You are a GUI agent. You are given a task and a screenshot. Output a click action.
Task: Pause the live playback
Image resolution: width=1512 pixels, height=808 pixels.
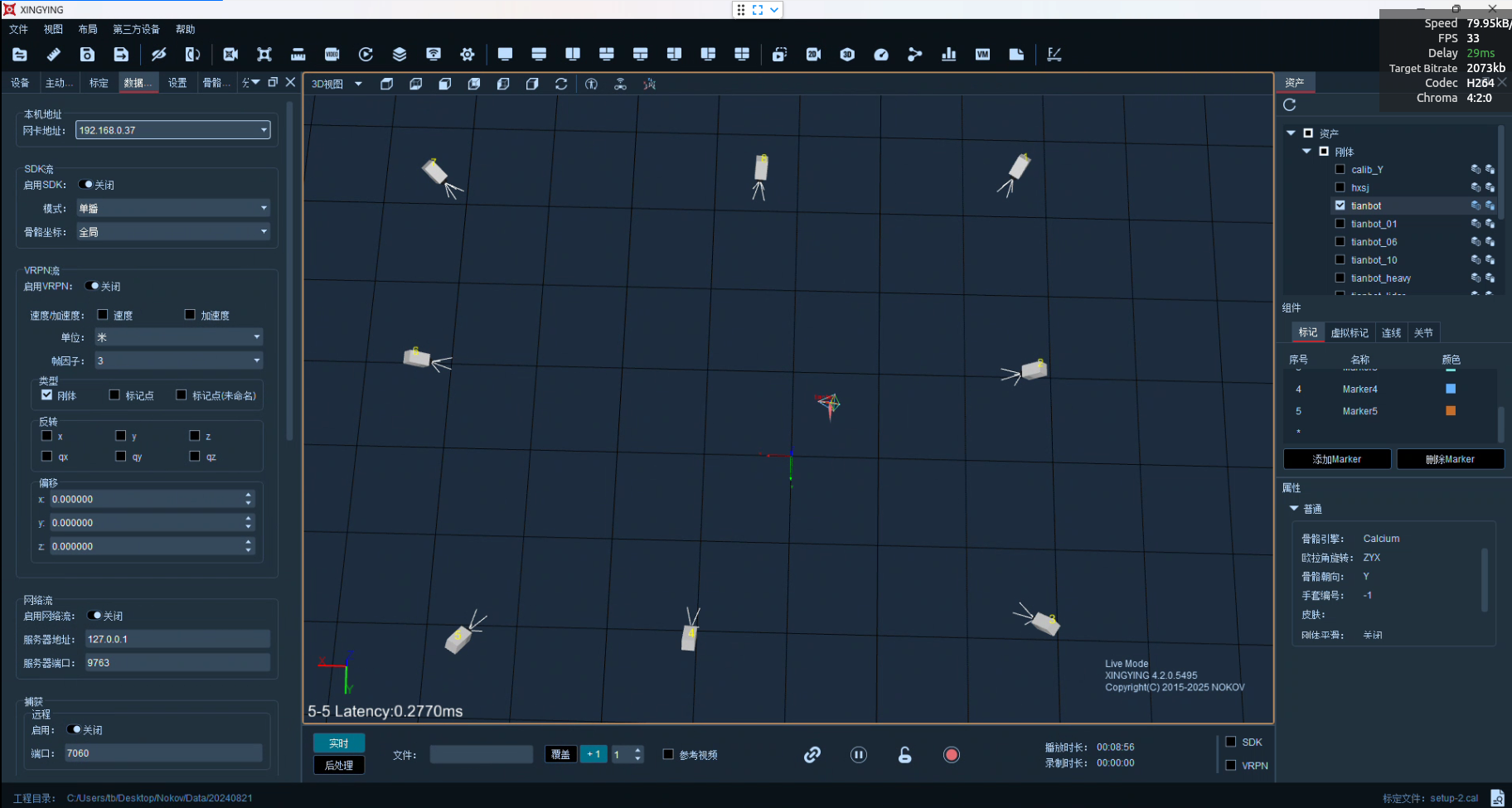tap(859, 754)
